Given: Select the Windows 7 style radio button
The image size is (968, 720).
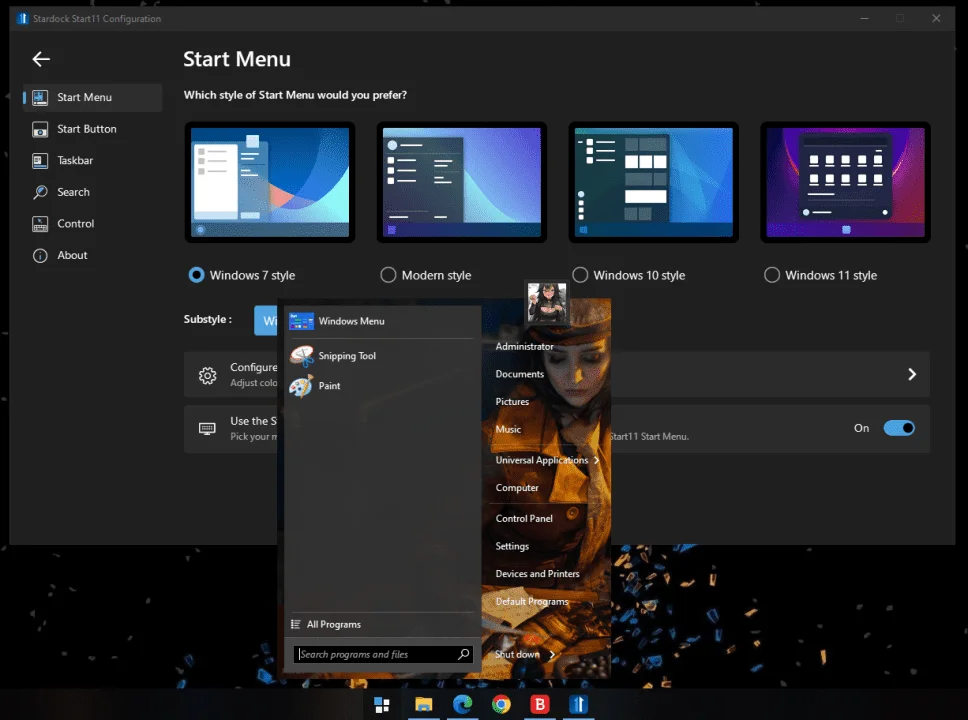Looking at the screenshot, I should click(x=196, y=275).
